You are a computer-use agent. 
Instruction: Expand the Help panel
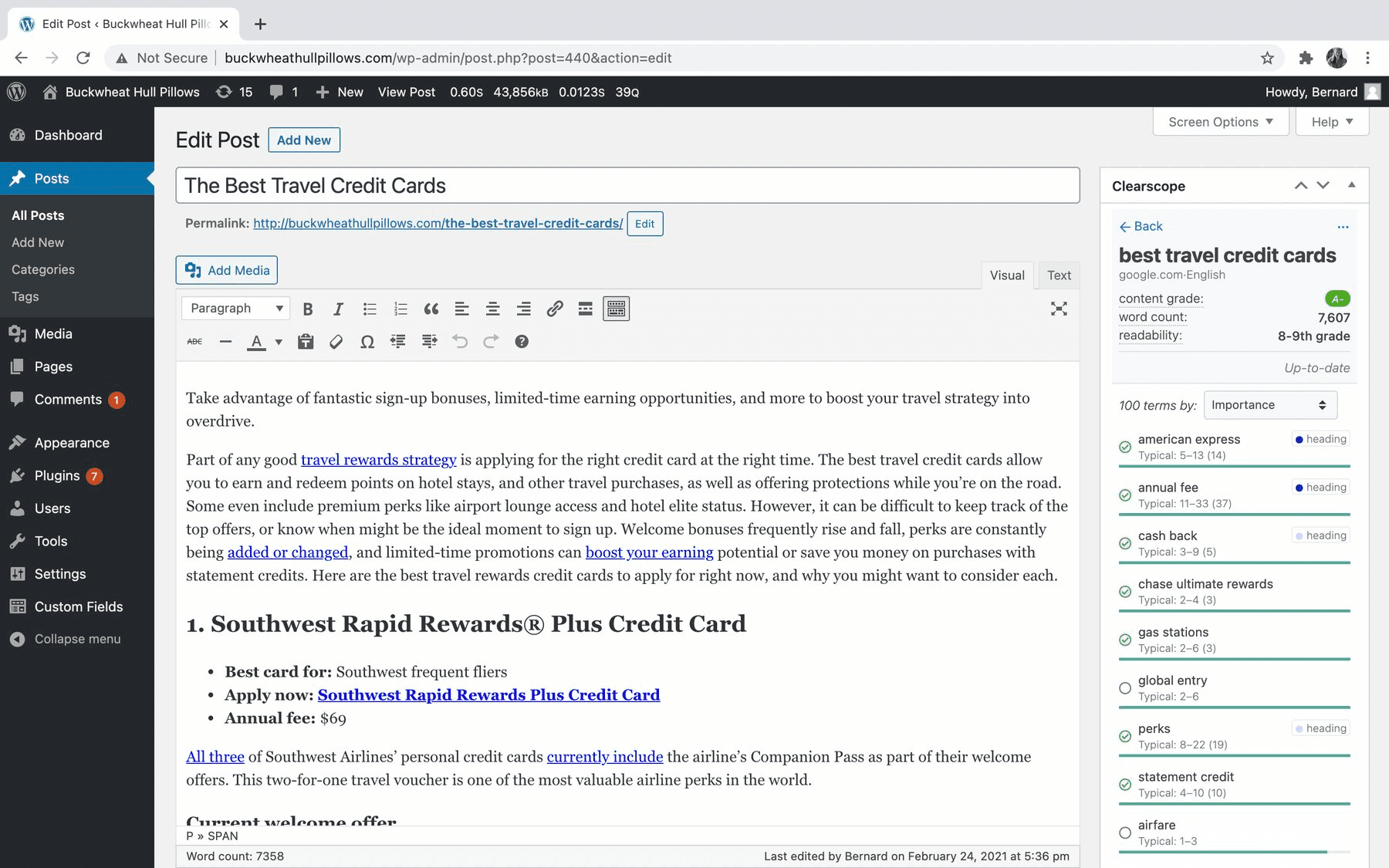[x=1332, y=122]
